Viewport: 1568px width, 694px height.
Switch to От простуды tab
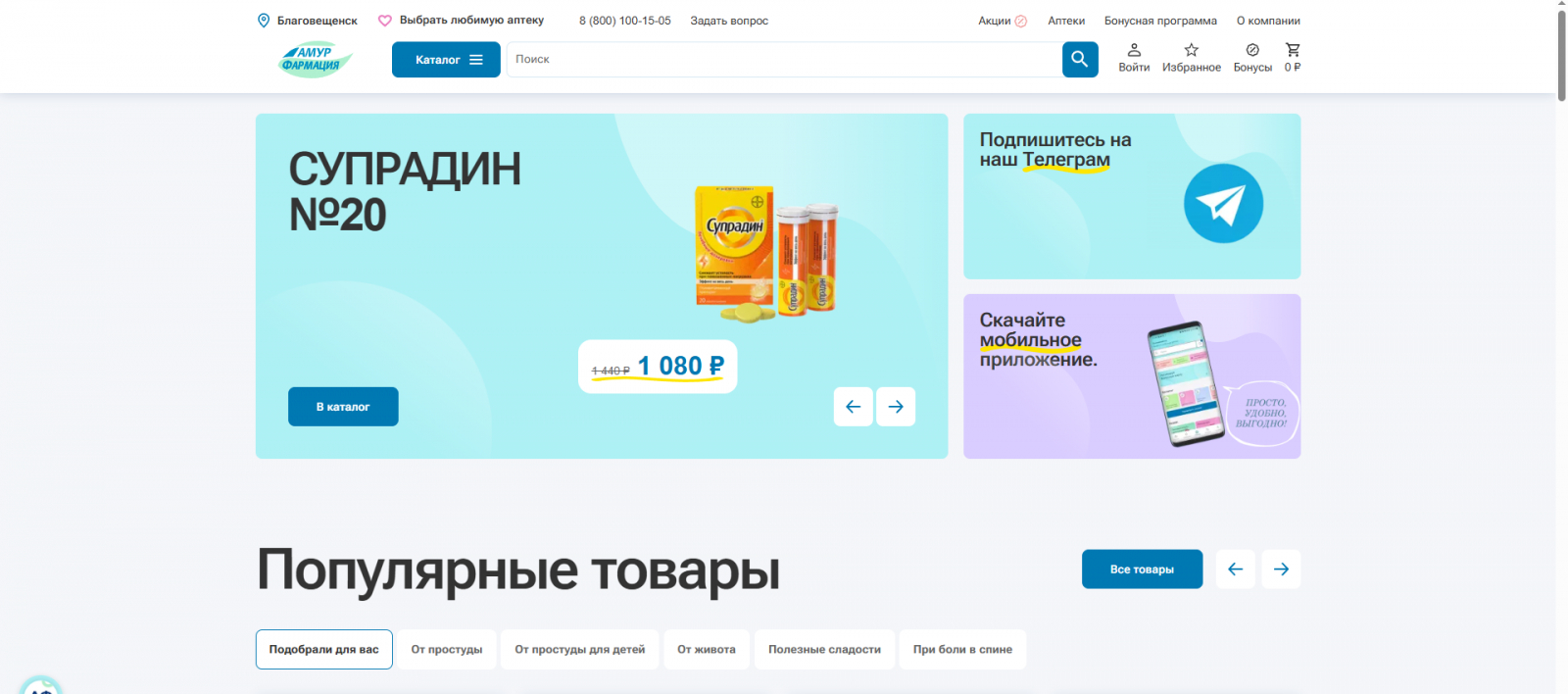pyautogui.click(x=447, y=650)
